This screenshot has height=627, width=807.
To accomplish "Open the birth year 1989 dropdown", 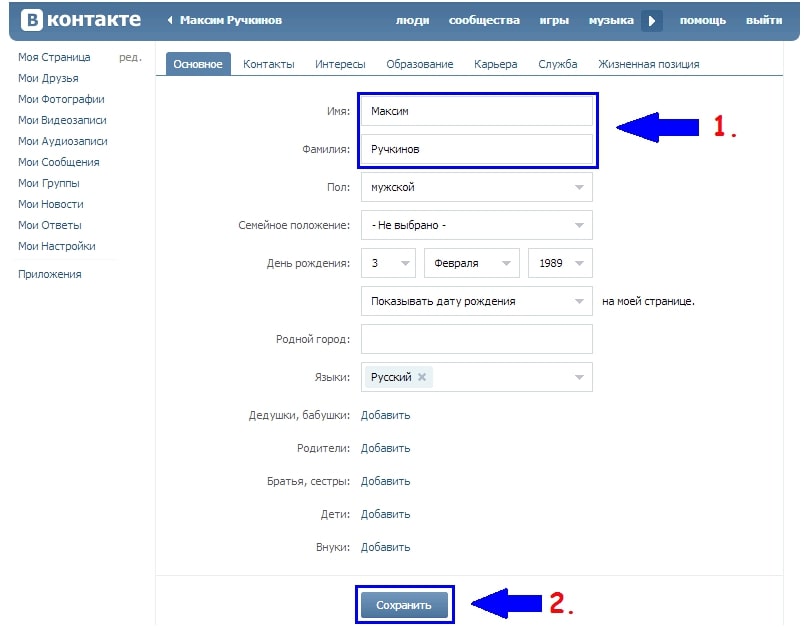I will click(560, 263).
